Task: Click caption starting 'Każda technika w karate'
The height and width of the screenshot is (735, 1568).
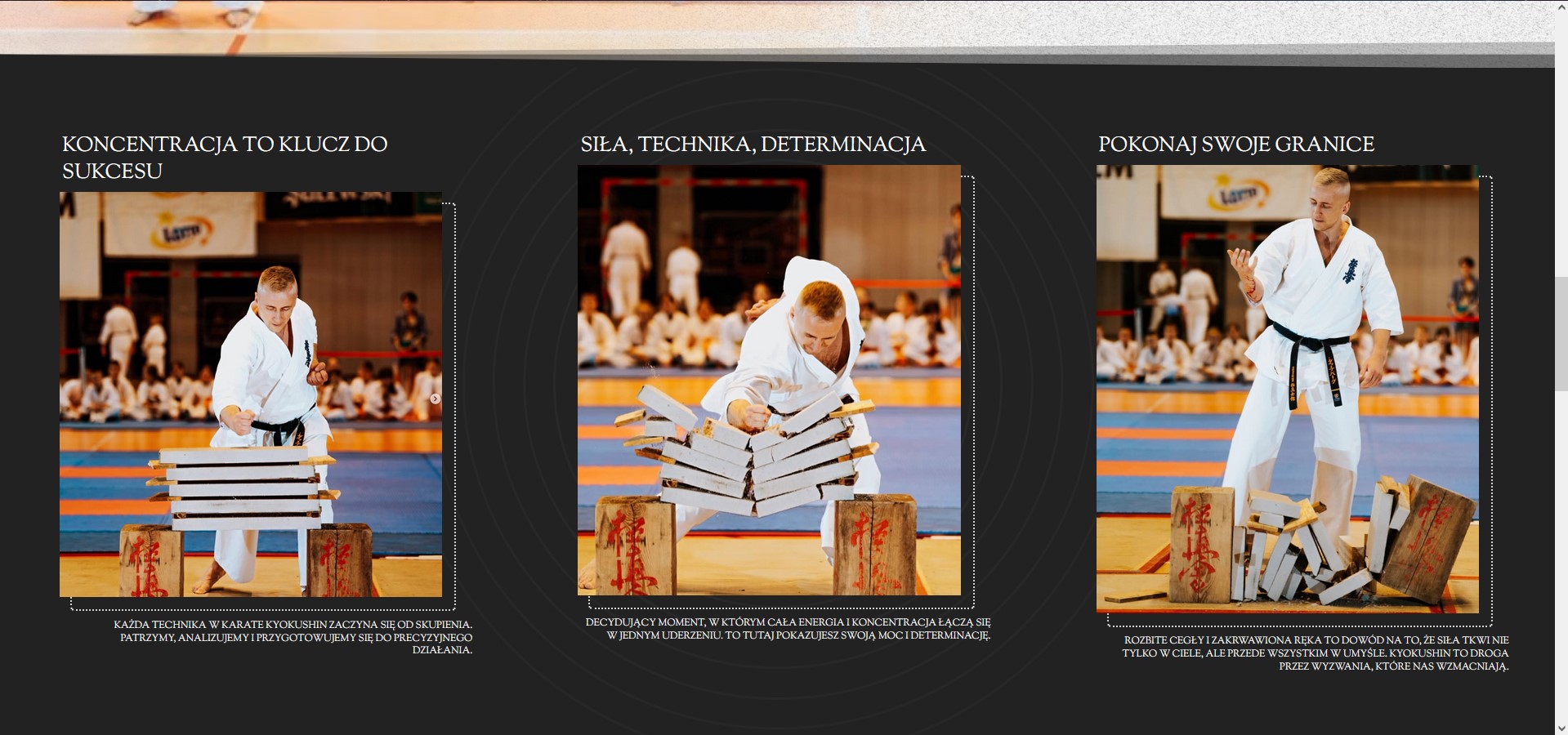Action: 293,638
